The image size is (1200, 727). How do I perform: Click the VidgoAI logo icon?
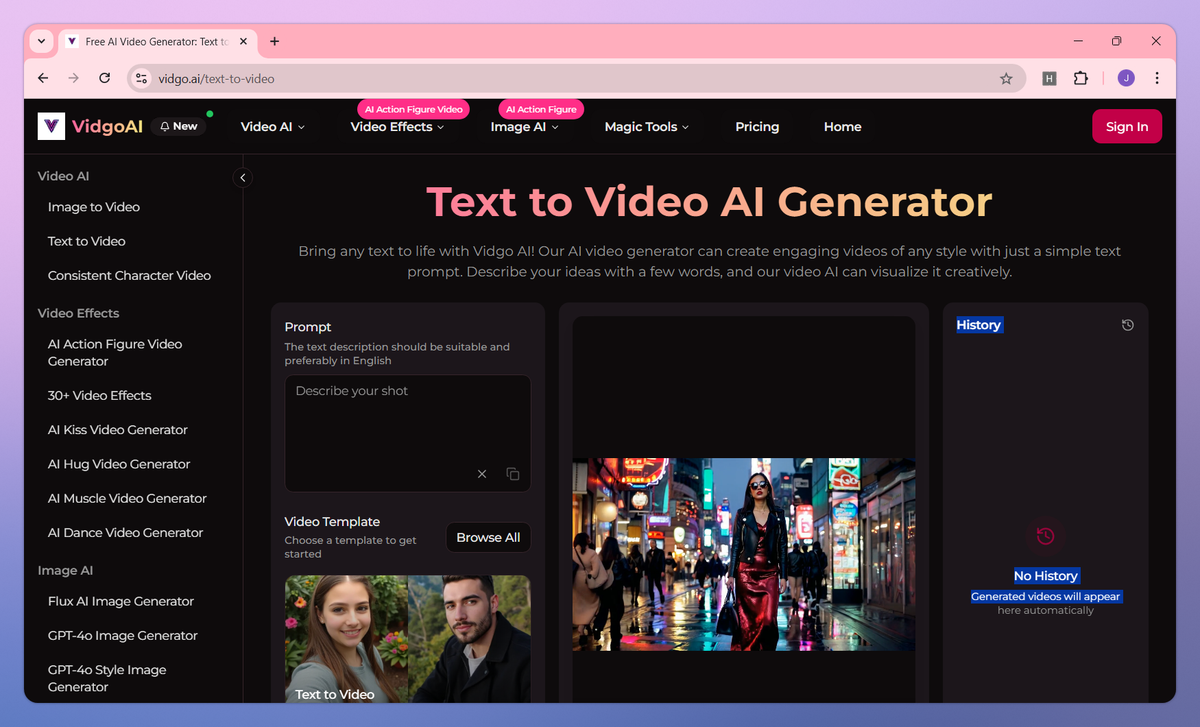[x=51, y=127]
